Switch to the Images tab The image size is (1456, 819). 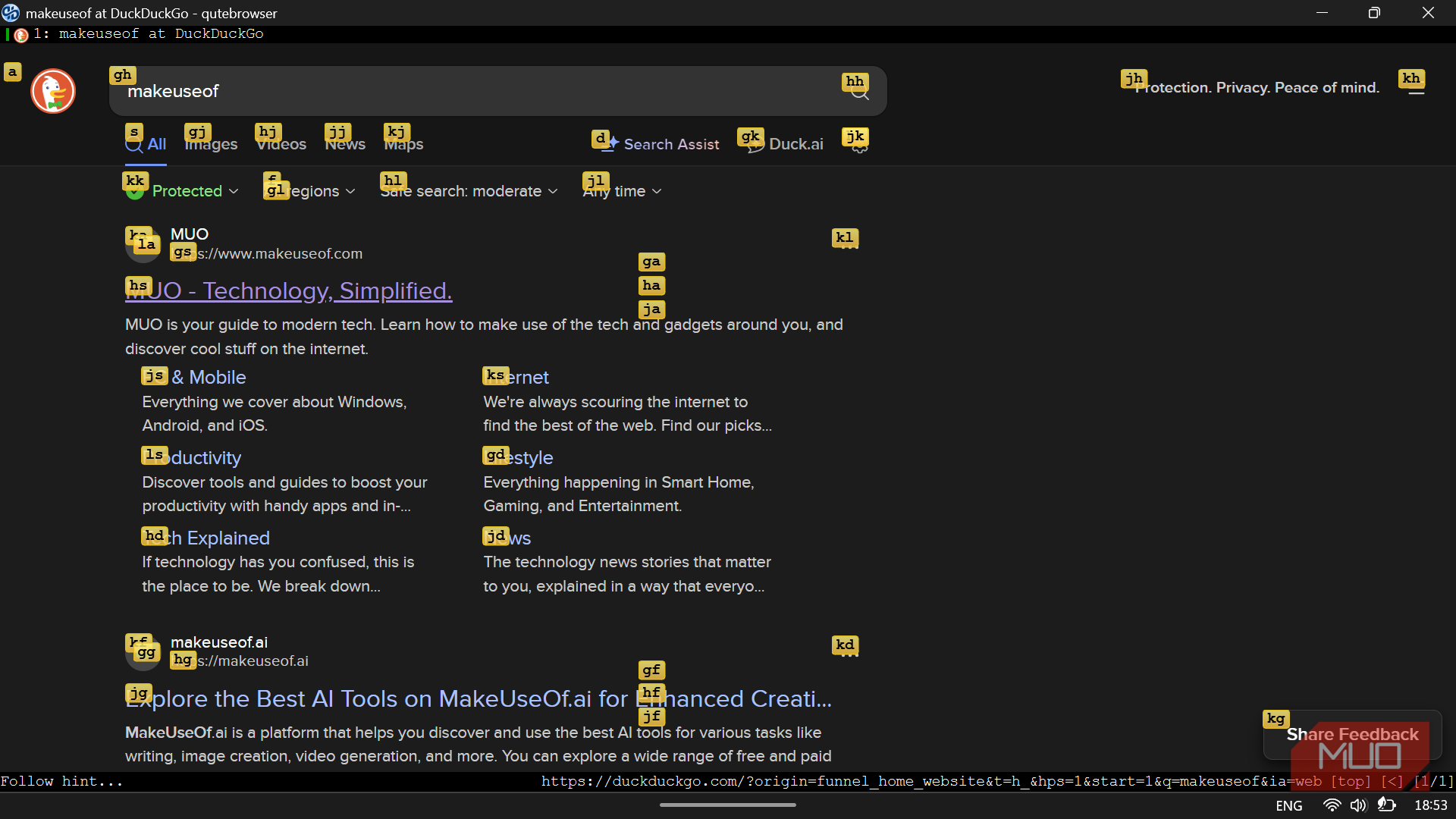click(211, 144)
